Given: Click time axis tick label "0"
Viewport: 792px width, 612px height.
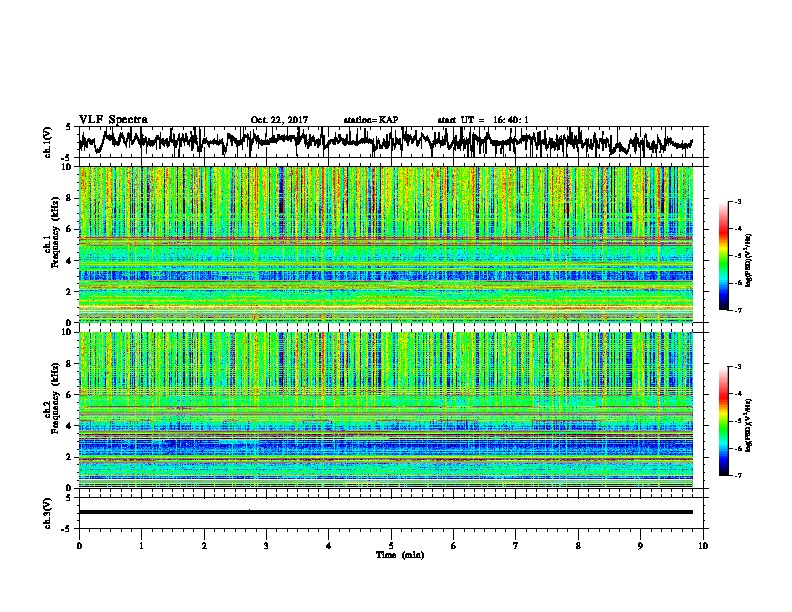Looking at the screenshot, I should point(79,546).
